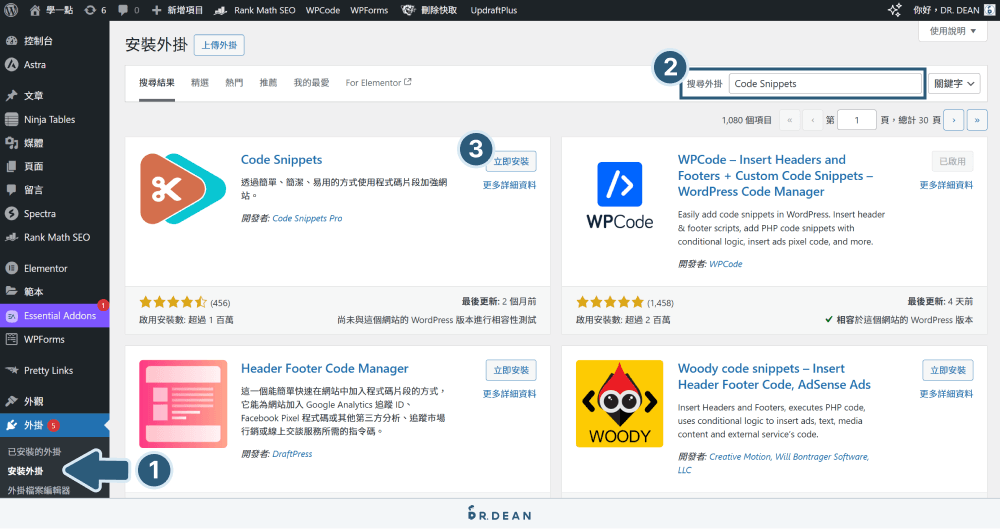Click Woody plugin logo thumbnail
The width and height of the screenshot is (1000, 529).
click(619, 403)
